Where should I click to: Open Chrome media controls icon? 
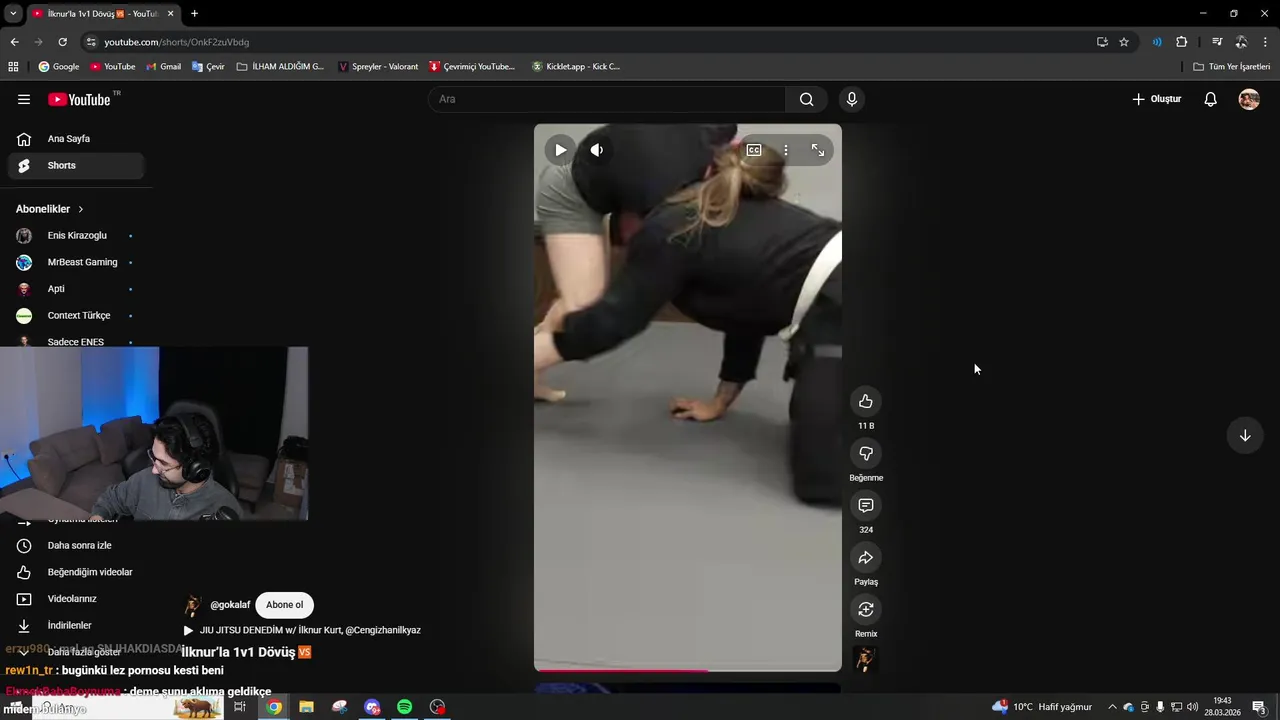coord(1217,42)
